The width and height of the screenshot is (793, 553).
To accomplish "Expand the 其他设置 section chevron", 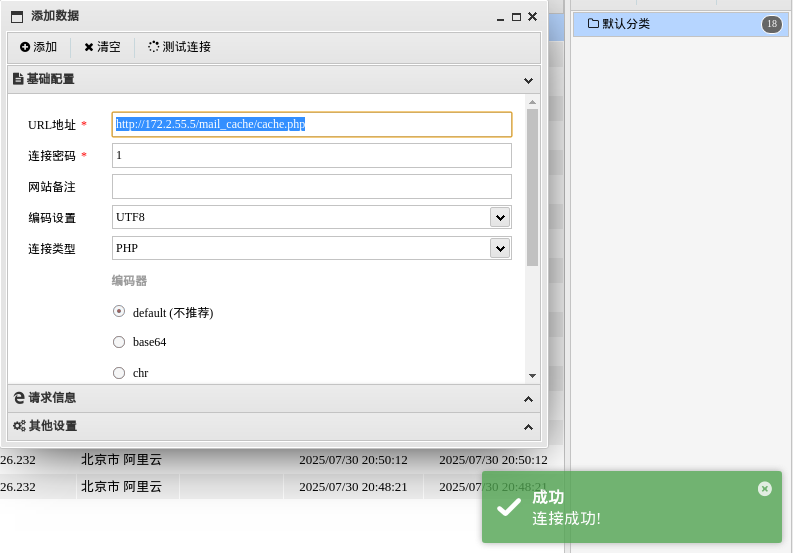I will click(x=528, y=427).
